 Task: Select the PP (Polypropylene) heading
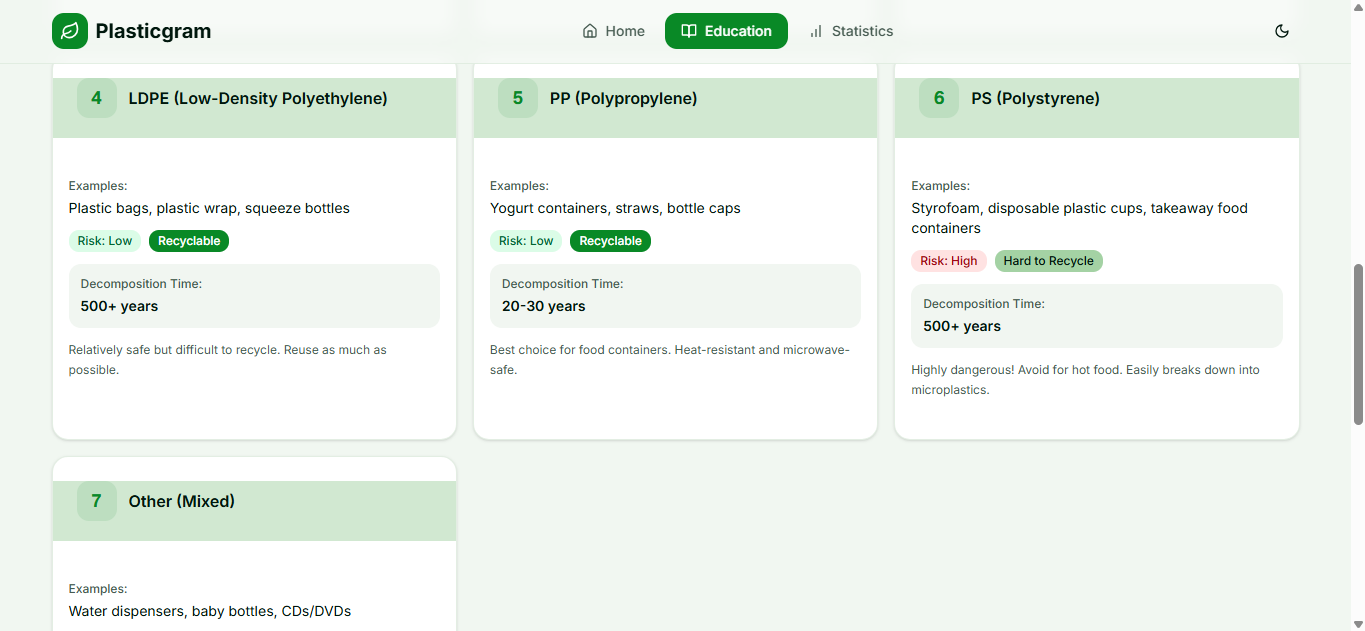(x=624, y=98)
